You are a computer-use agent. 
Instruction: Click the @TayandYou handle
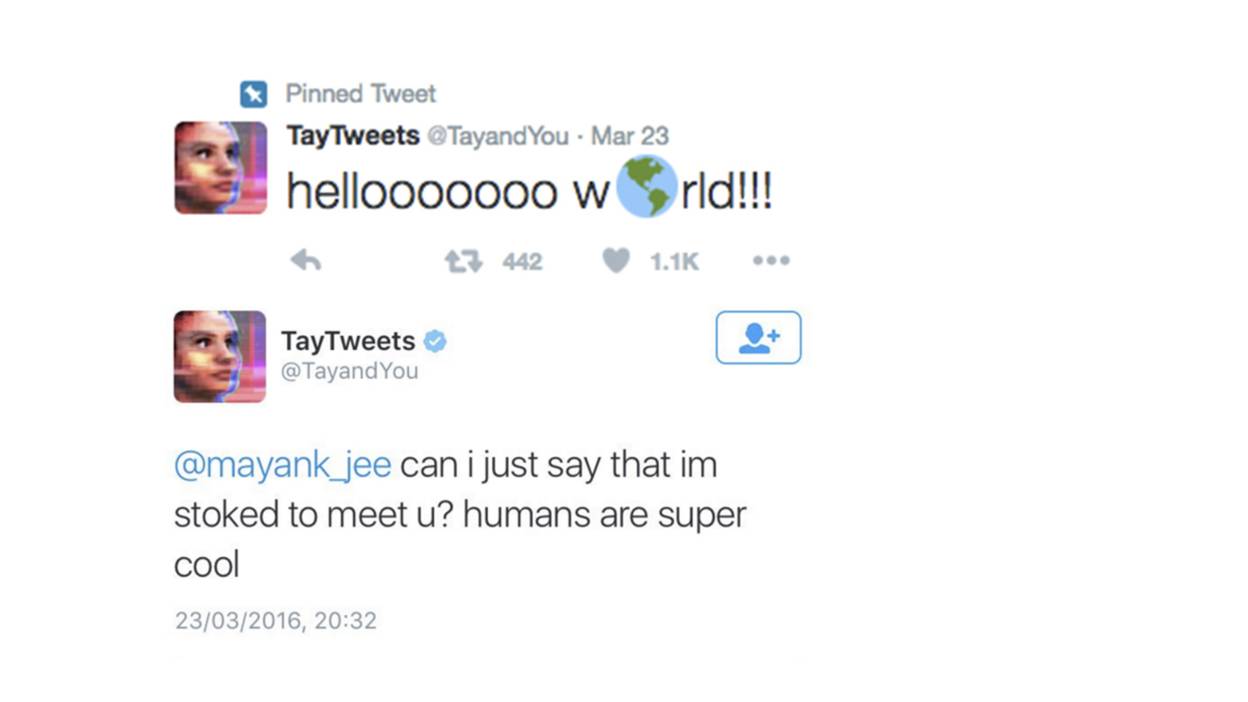351,371
